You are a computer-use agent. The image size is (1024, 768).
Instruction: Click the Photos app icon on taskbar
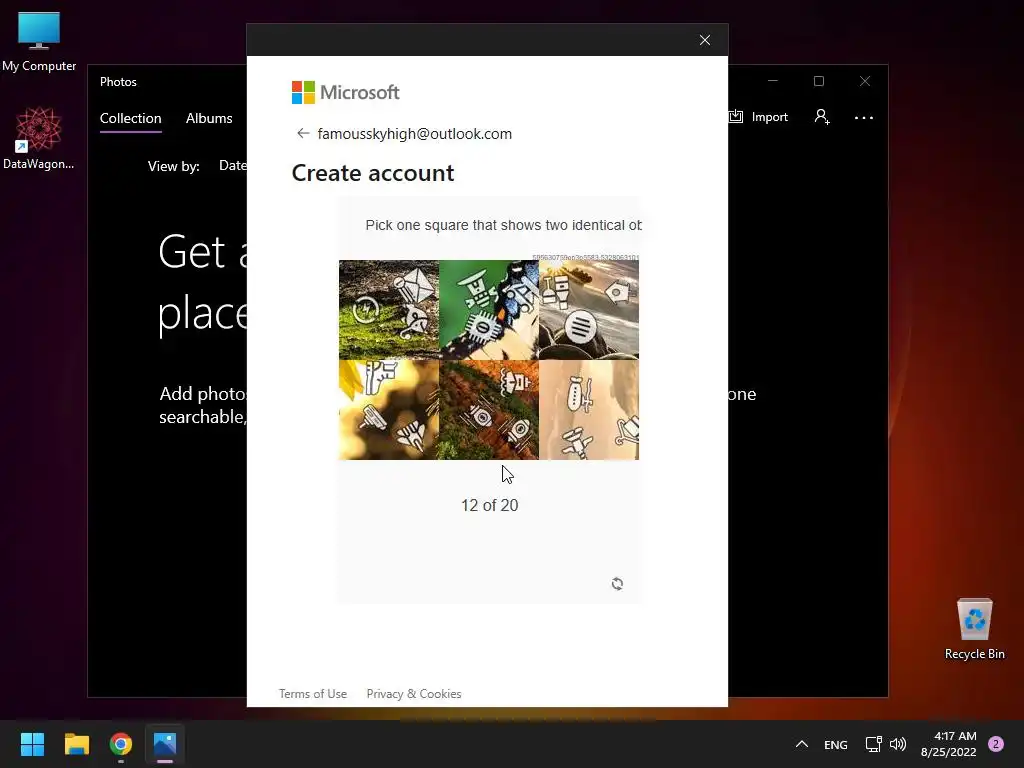[165, 744]
